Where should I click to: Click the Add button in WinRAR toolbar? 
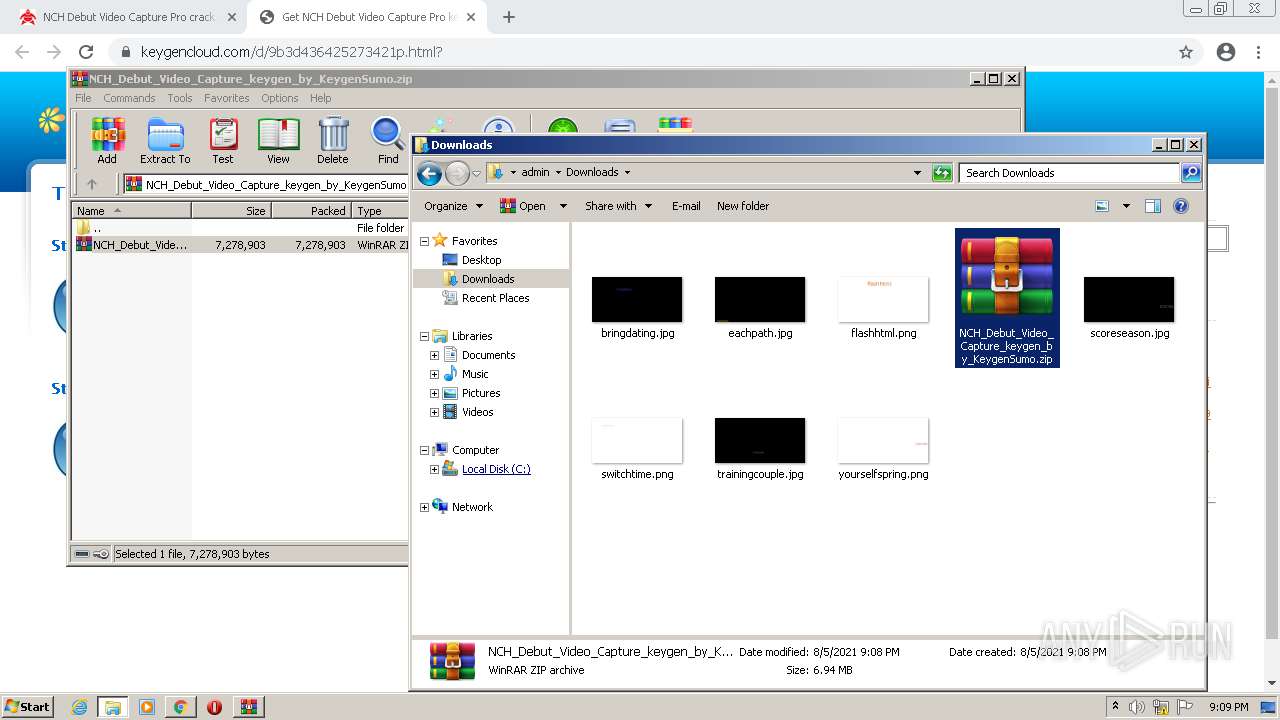pos(107,140)
